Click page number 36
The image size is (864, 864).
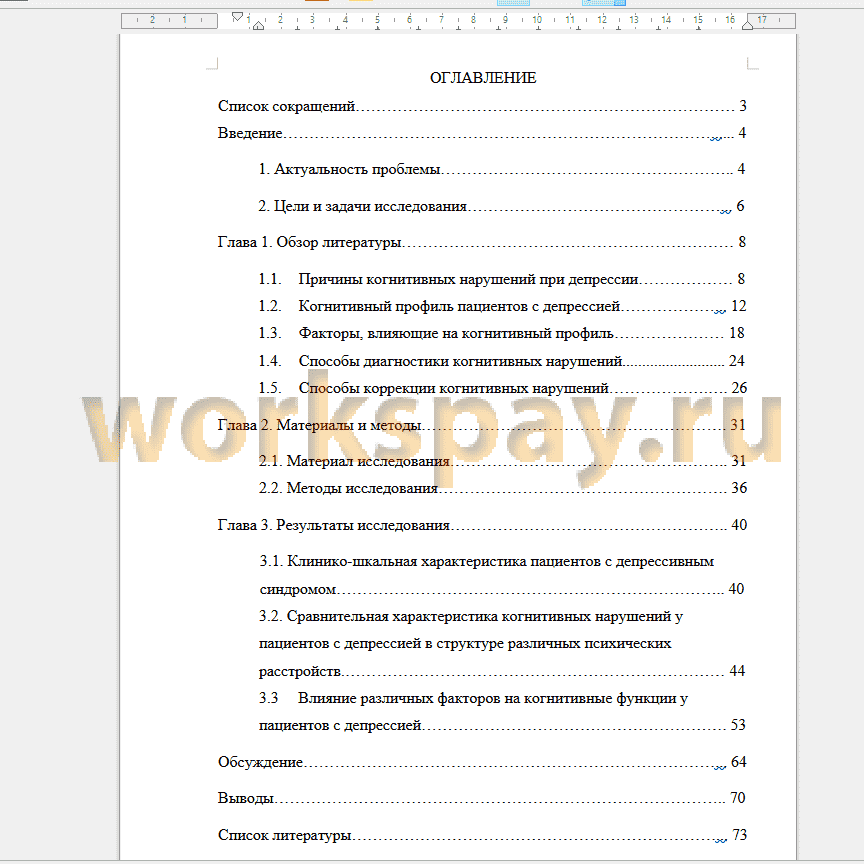[739, 488]
